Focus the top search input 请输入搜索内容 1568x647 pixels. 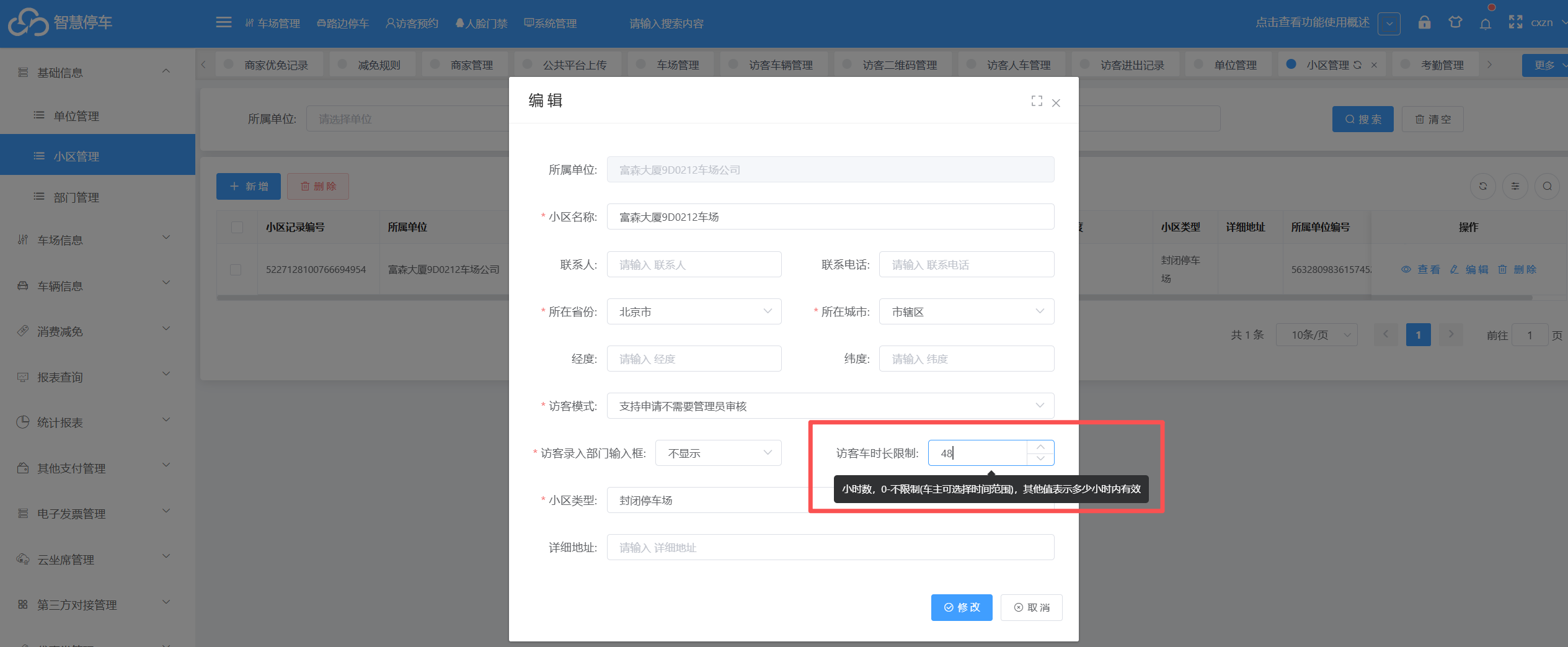[667, 24]
